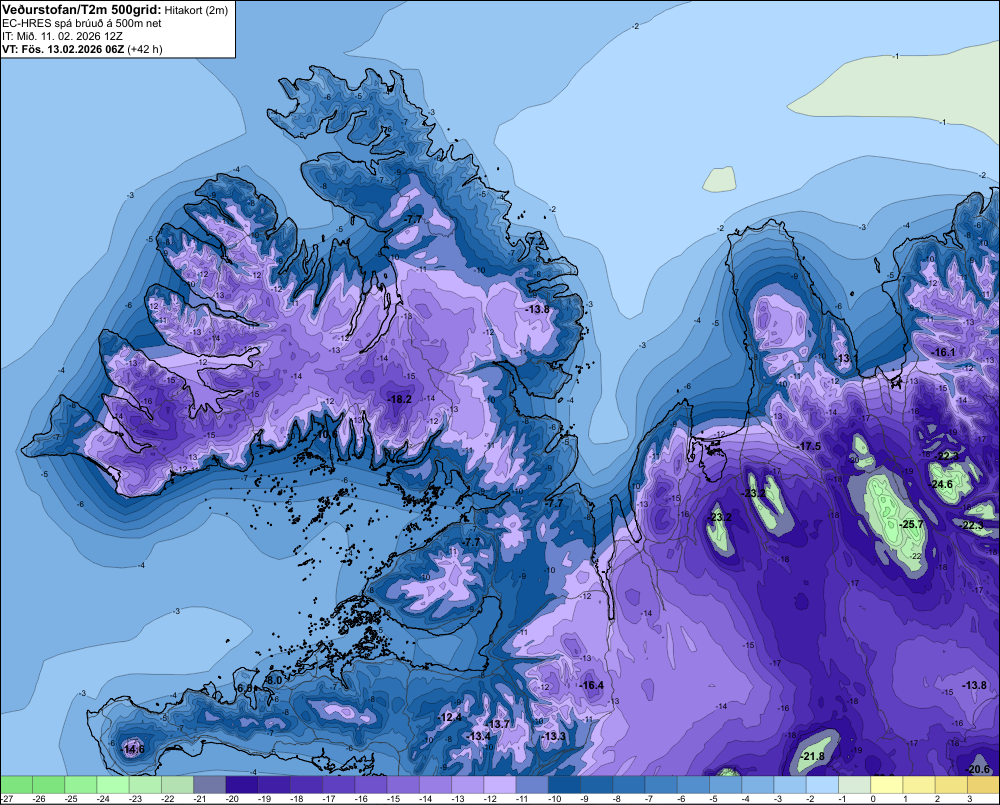Click the 0 label on the legend scale
This screenshot has width=1000, height=805.
(x=873, y=799)
